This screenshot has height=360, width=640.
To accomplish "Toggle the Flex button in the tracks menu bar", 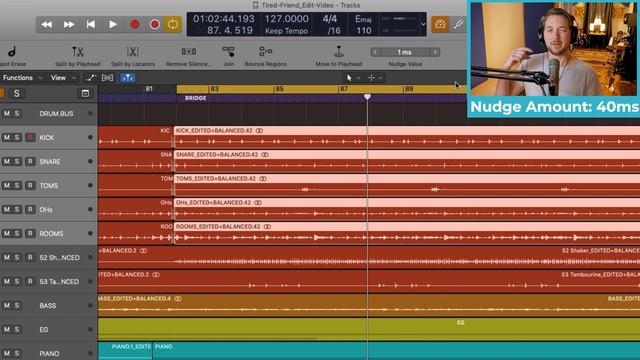I will click(x=107, y=78).
